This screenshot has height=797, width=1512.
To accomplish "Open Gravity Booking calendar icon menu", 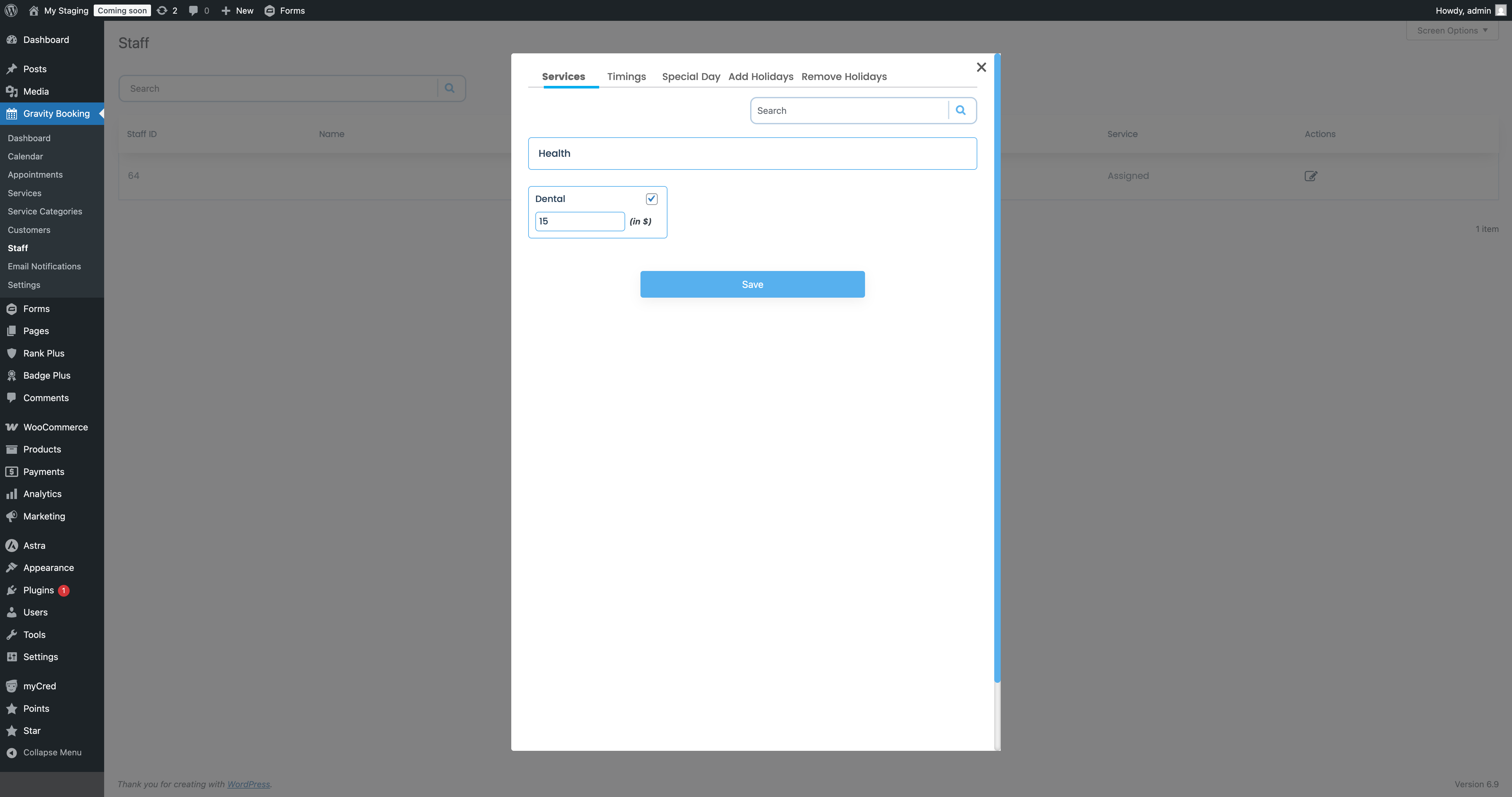I will tap(12, 114).
